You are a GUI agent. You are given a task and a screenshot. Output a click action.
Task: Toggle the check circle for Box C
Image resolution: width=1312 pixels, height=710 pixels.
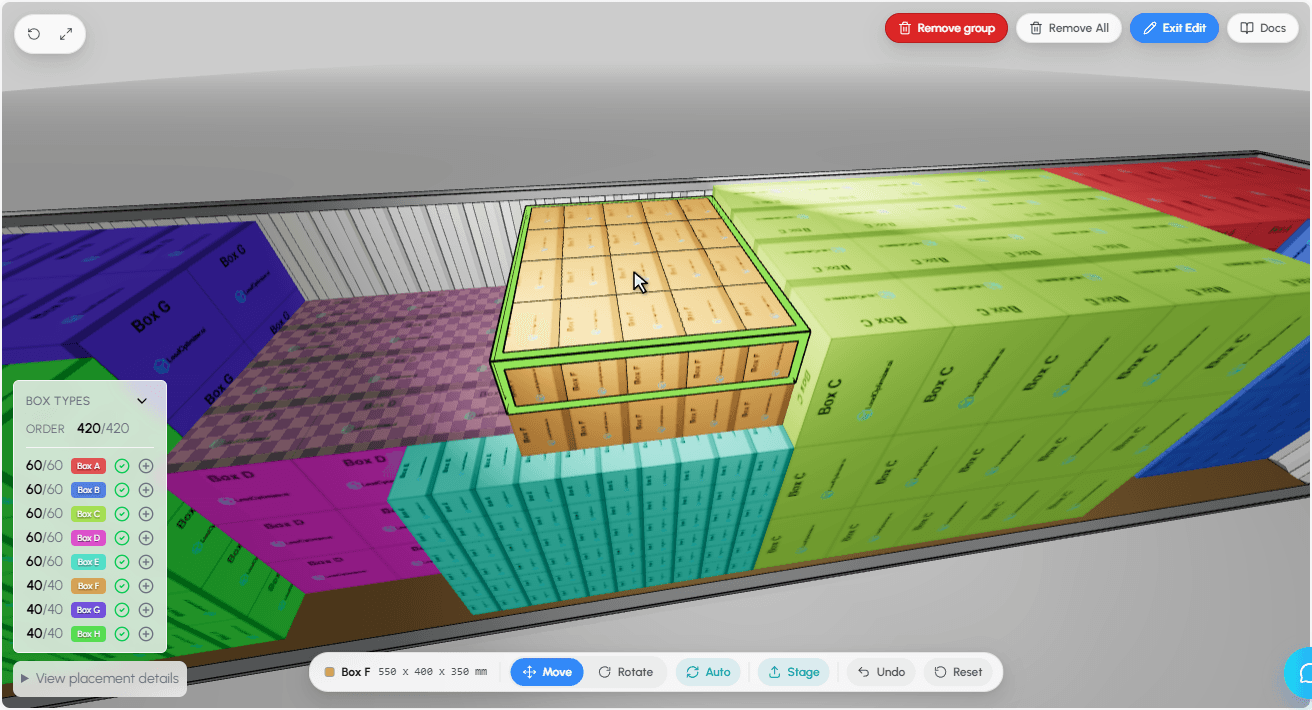tap(122, 514)
